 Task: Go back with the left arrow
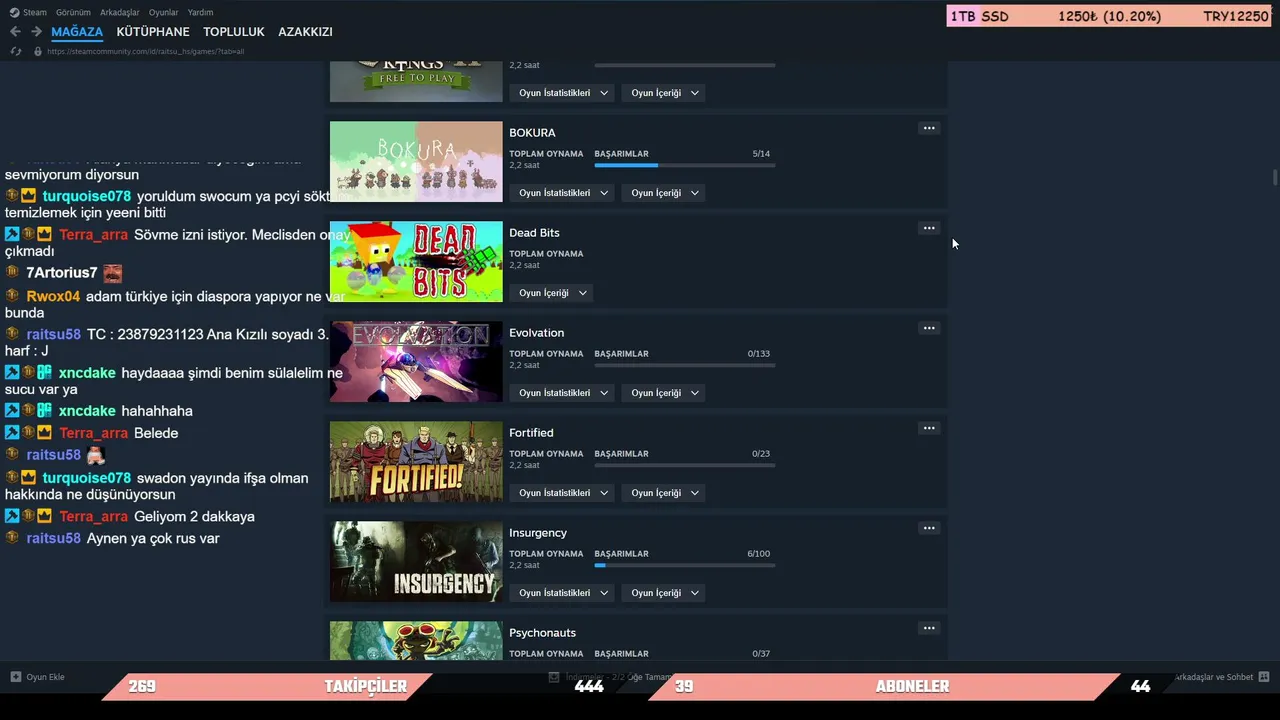(15, 32)
